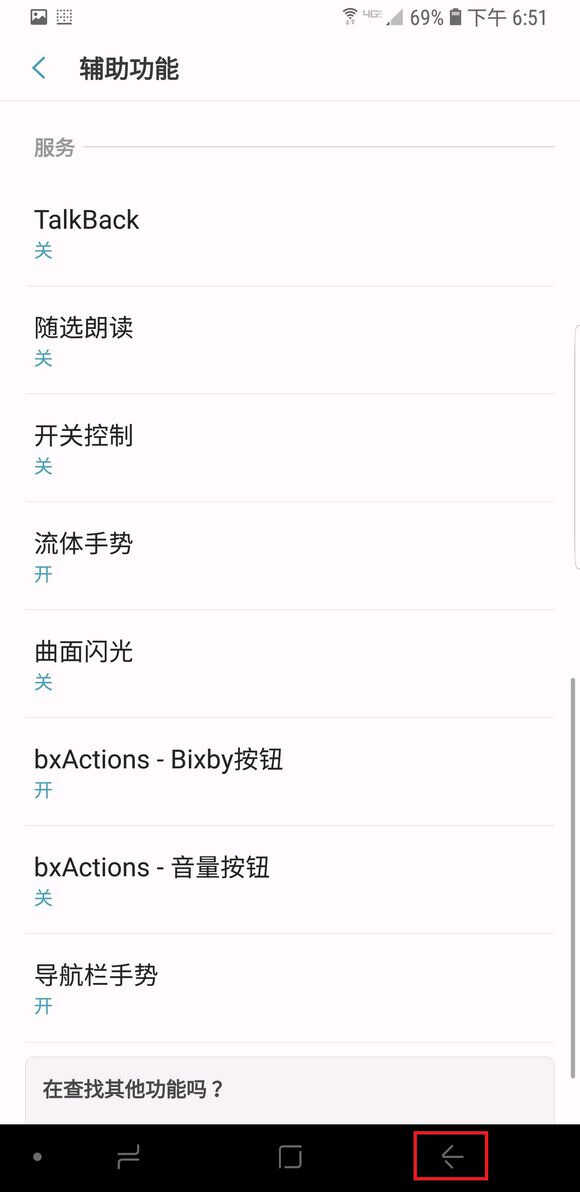Tap the Wi-Fi status icon
Image resolution: width=580 pixels, height=1192 pixels.
point(350,17)
